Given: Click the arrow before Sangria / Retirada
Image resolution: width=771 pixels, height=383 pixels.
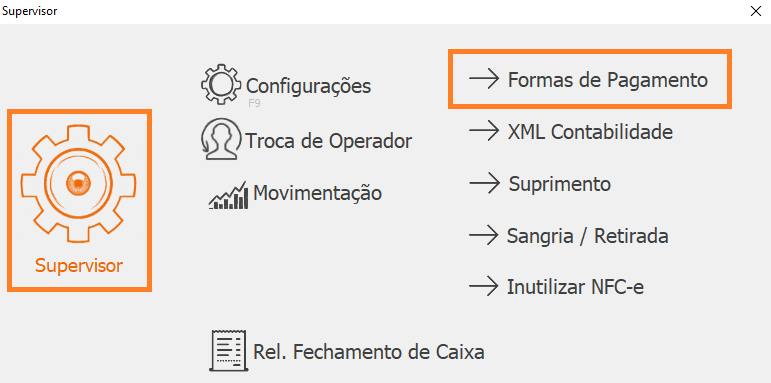Looking at the screenshot, I should (x=484, y=236).
